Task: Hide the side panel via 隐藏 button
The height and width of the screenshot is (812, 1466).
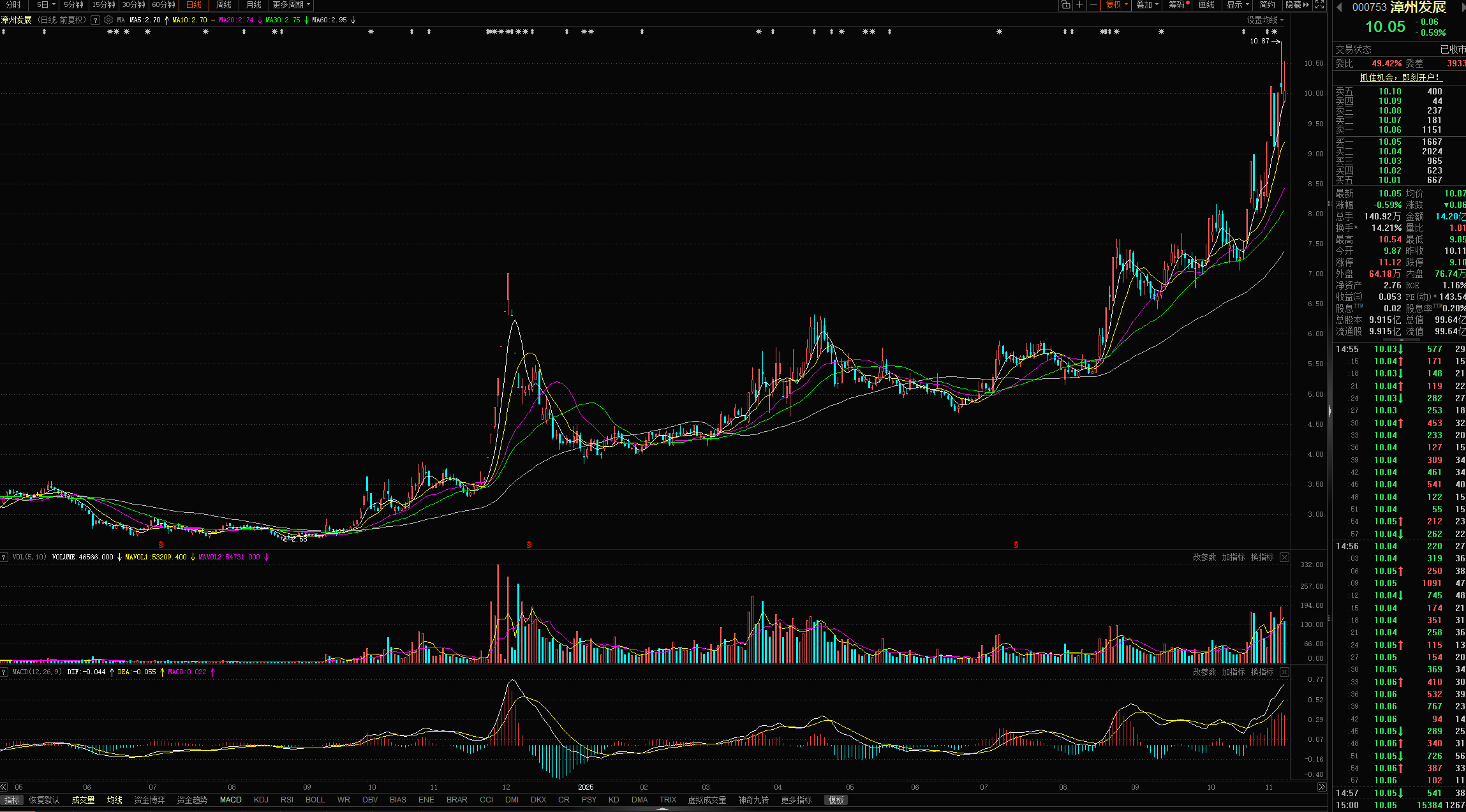Action: 1296,5
